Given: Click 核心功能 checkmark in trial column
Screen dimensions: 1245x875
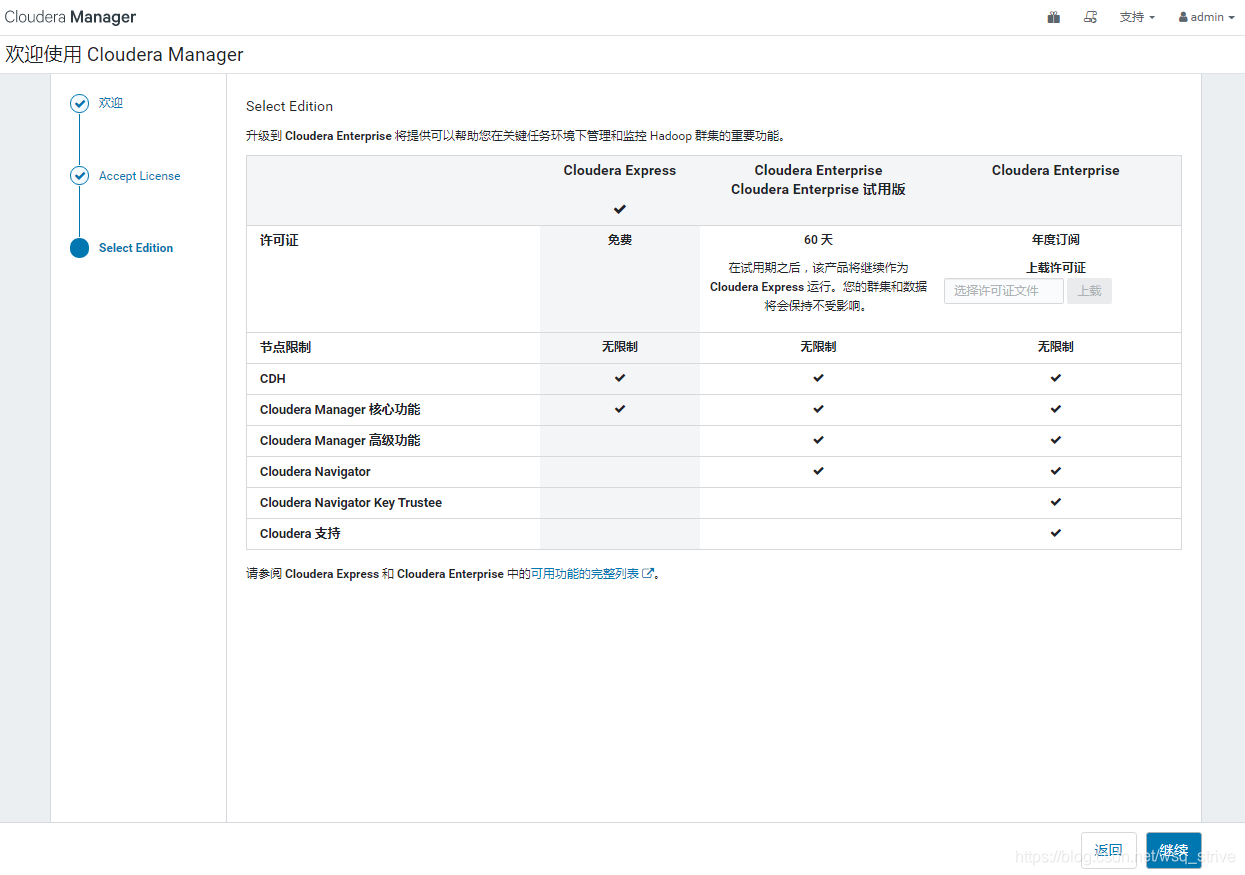Looking at the screenshot, I should [818, 409].
